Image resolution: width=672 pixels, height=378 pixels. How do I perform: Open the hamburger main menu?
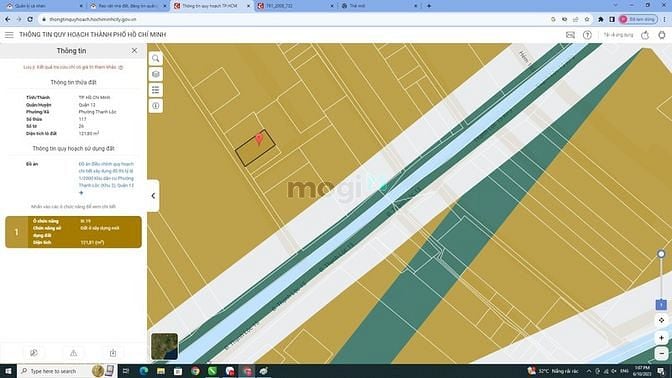click(x=9, y=35)
